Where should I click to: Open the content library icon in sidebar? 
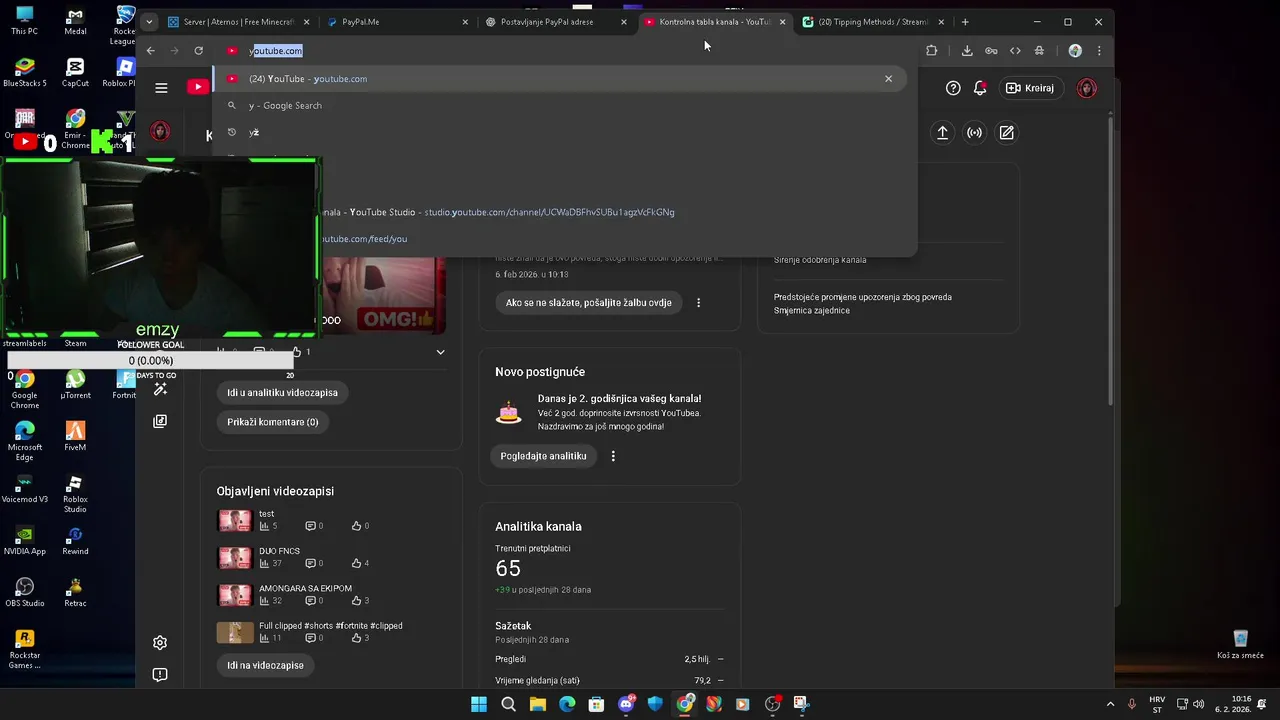(x=160, y=421)
